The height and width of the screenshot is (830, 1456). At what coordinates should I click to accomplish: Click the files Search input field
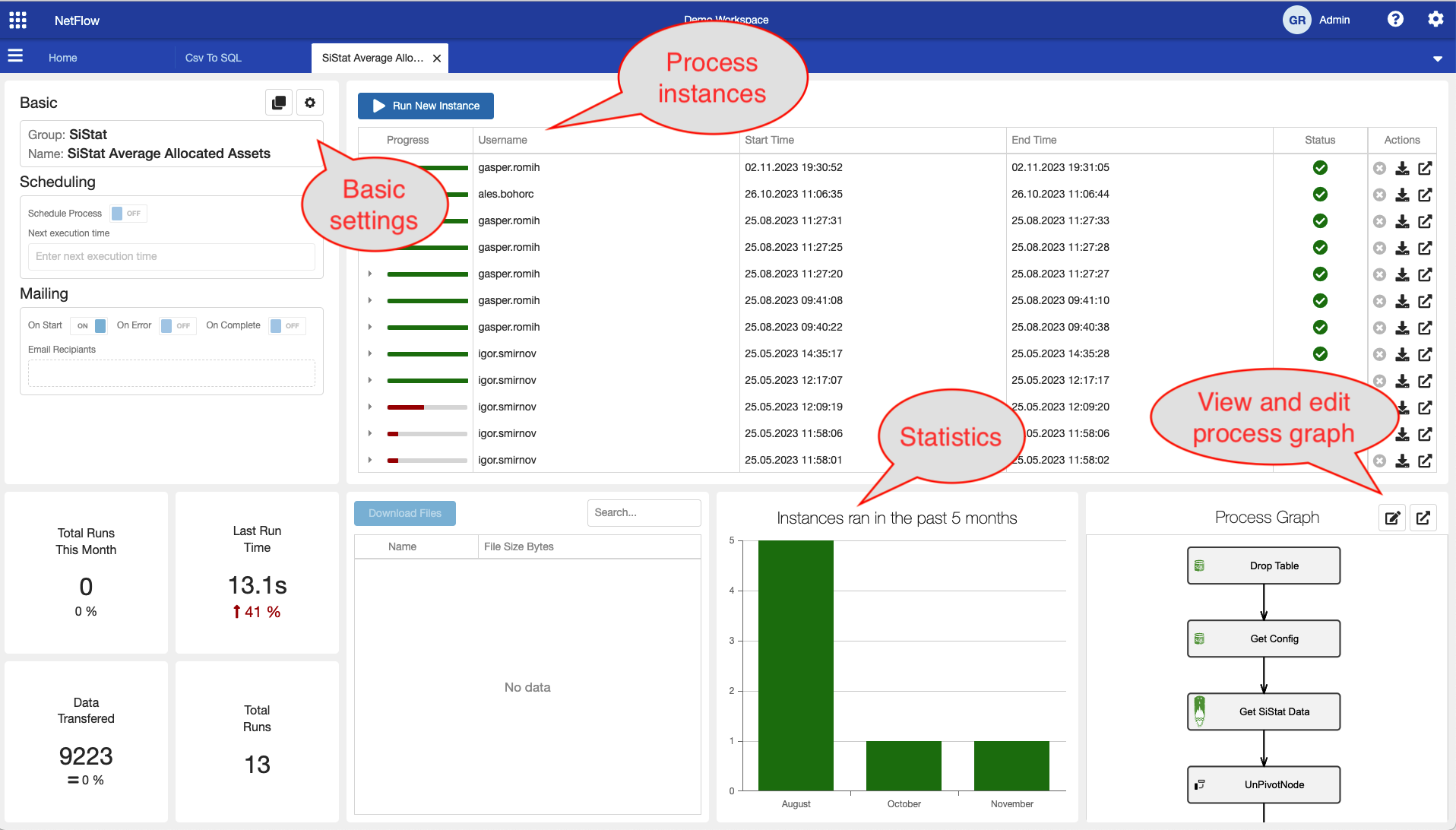tap(643, 513)
